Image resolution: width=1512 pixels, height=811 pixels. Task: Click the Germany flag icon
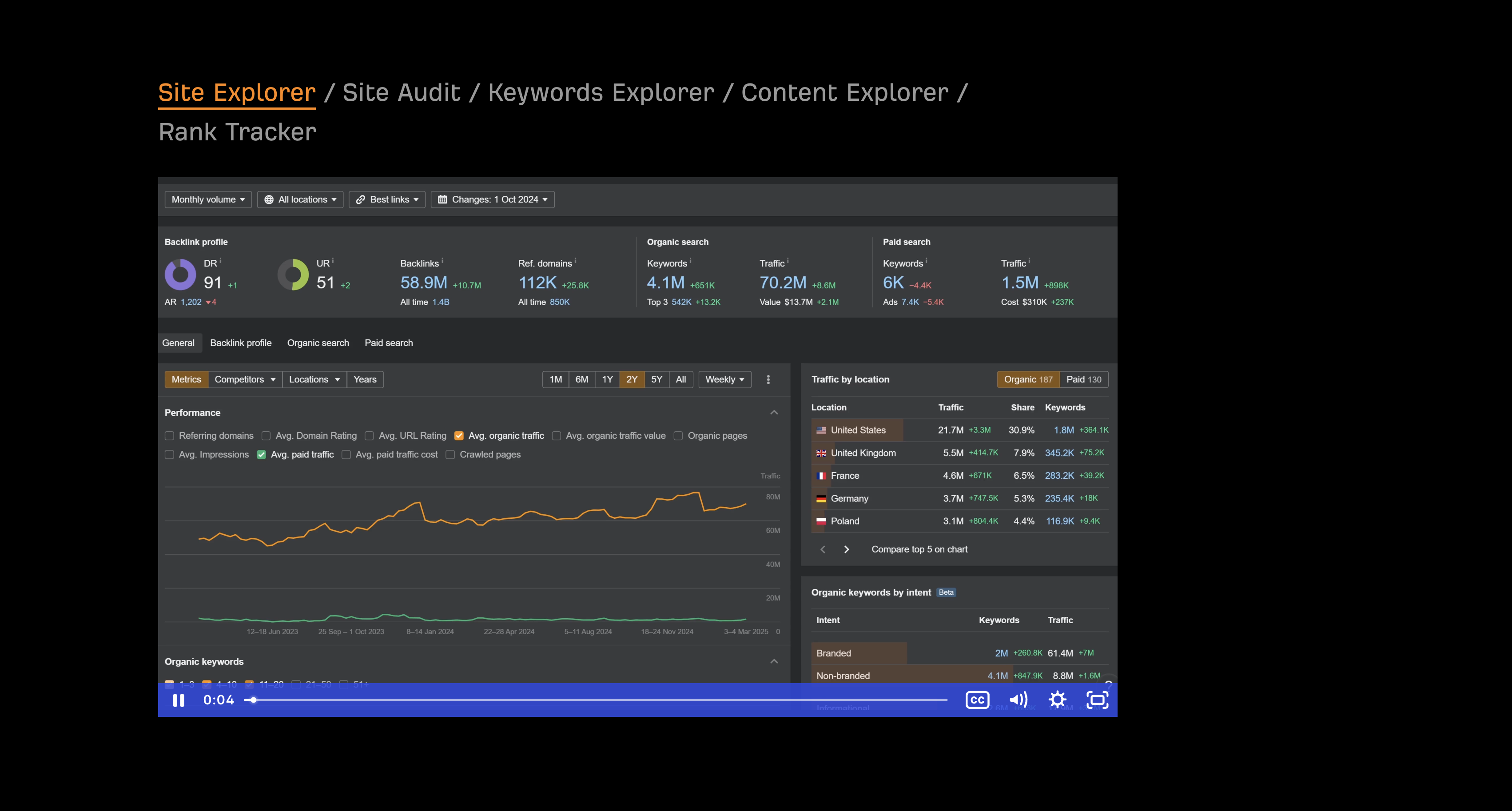tap(821, 499)
